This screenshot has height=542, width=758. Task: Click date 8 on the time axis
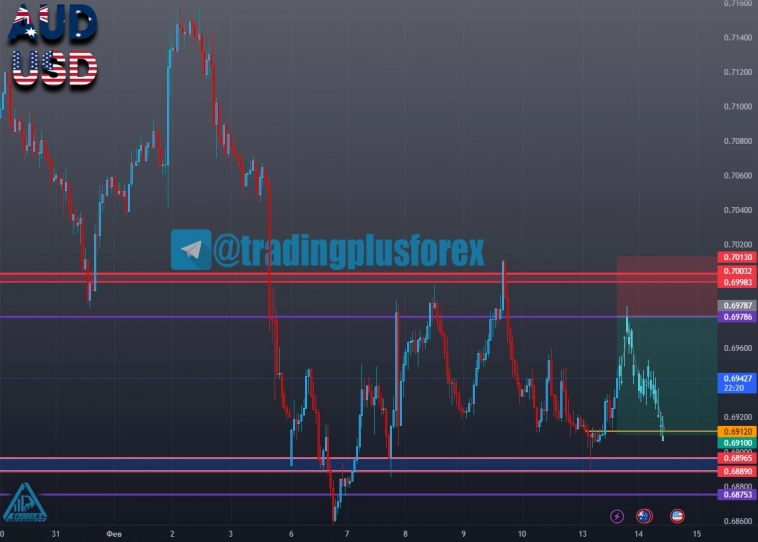point(405,534)
